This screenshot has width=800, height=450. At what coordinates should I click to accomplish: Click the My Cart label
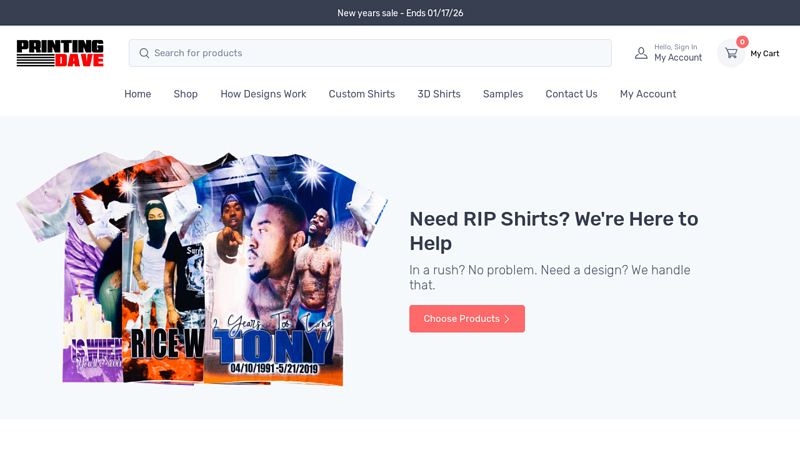[x=764, y=54]
